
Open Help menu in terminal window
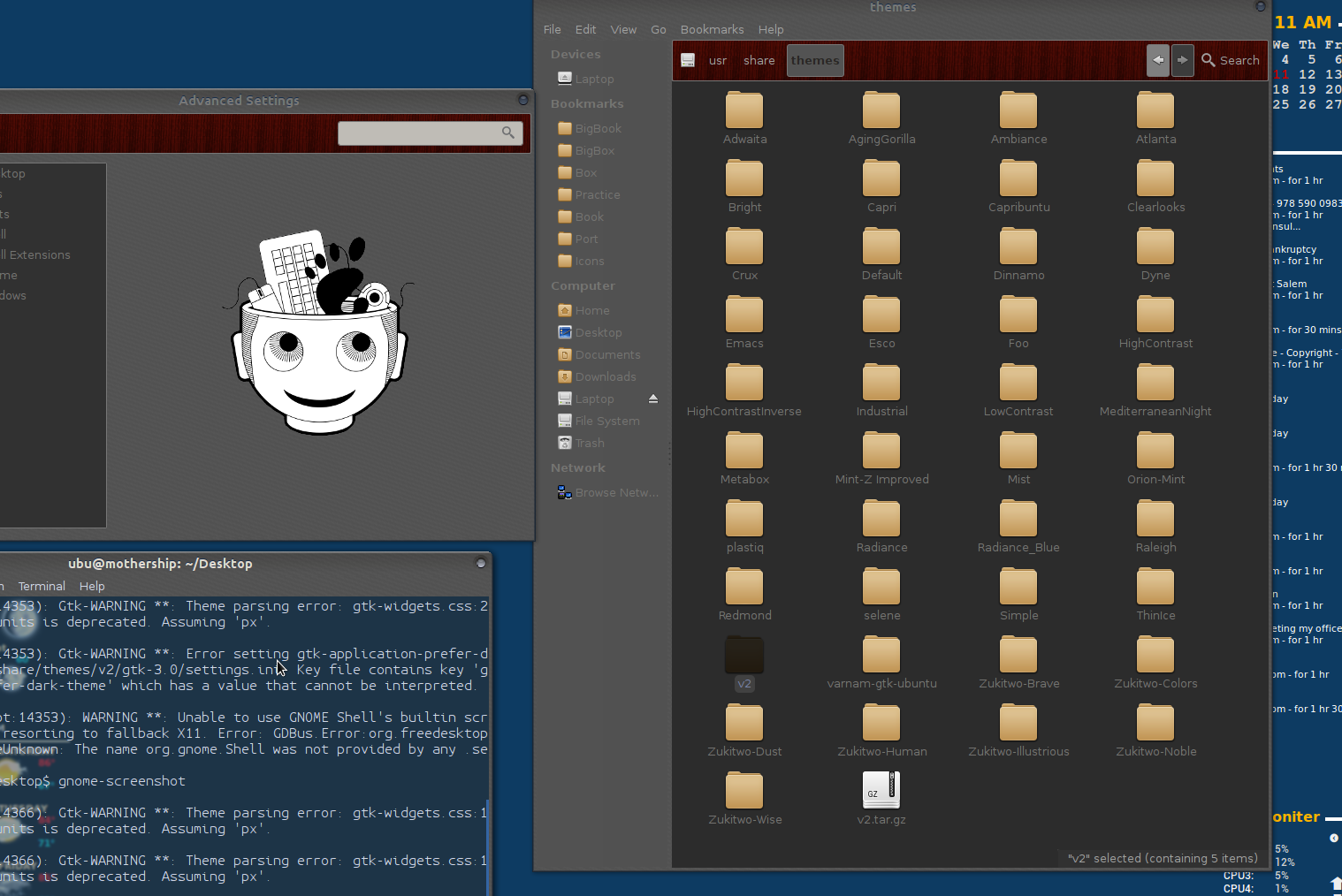tap(92, 587)
